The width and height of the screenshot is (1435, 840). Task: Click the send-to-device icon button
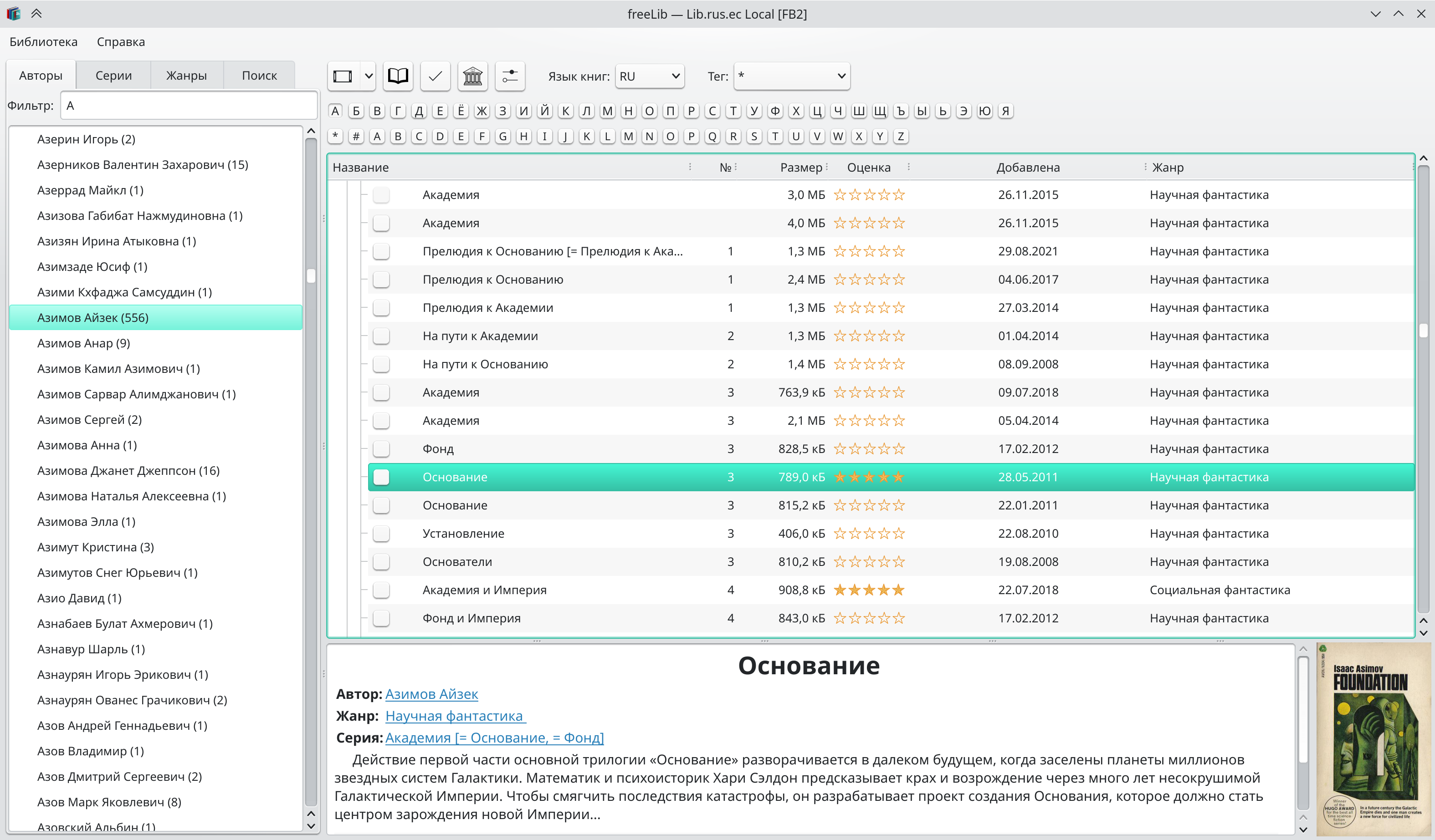(343, 76)
